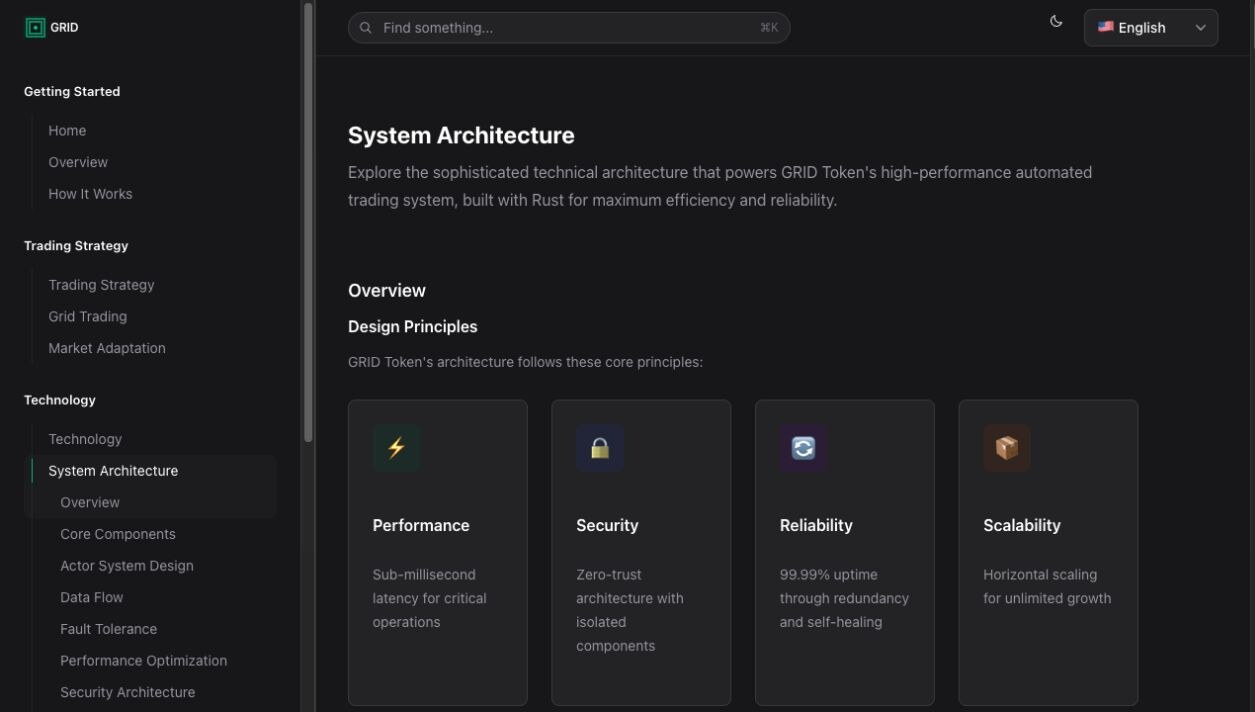Click the Security padlock icon
1255x712 pixels.
click(x=600, y=448)
